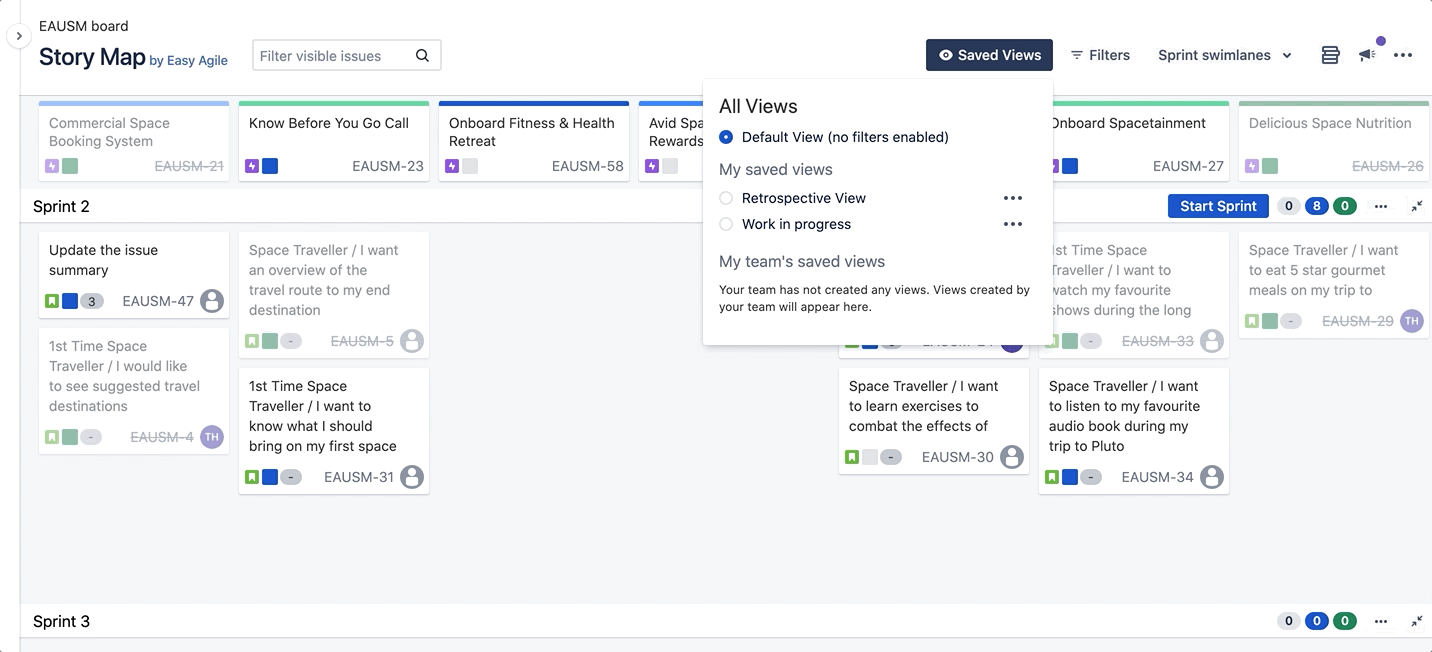Open the panel layout icon in header
Viewport: 1432px width, 652px height.
(x=1330, y=55)
